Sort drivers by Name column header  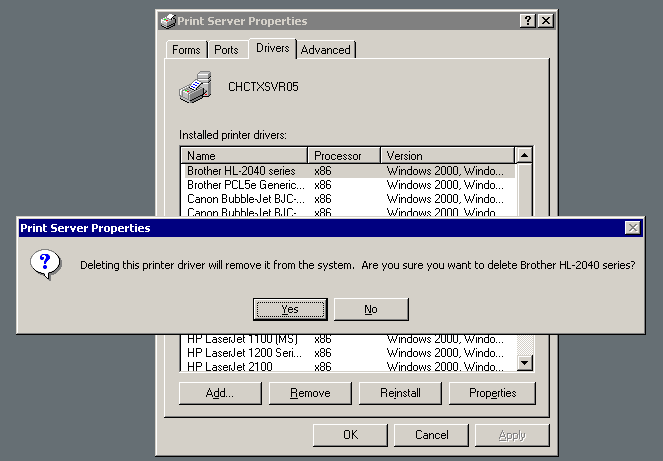point(244,156)
